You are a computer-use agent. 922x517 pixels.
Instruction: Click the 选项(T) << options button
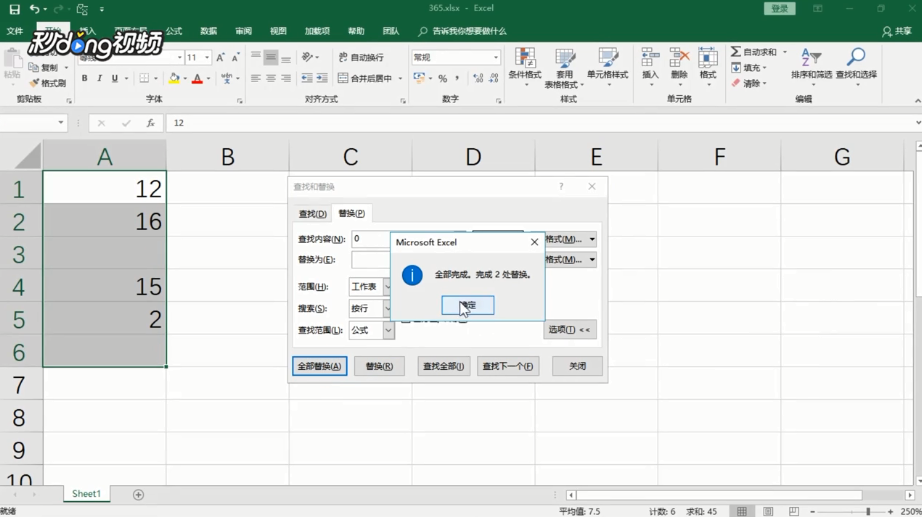coord(570,329)
